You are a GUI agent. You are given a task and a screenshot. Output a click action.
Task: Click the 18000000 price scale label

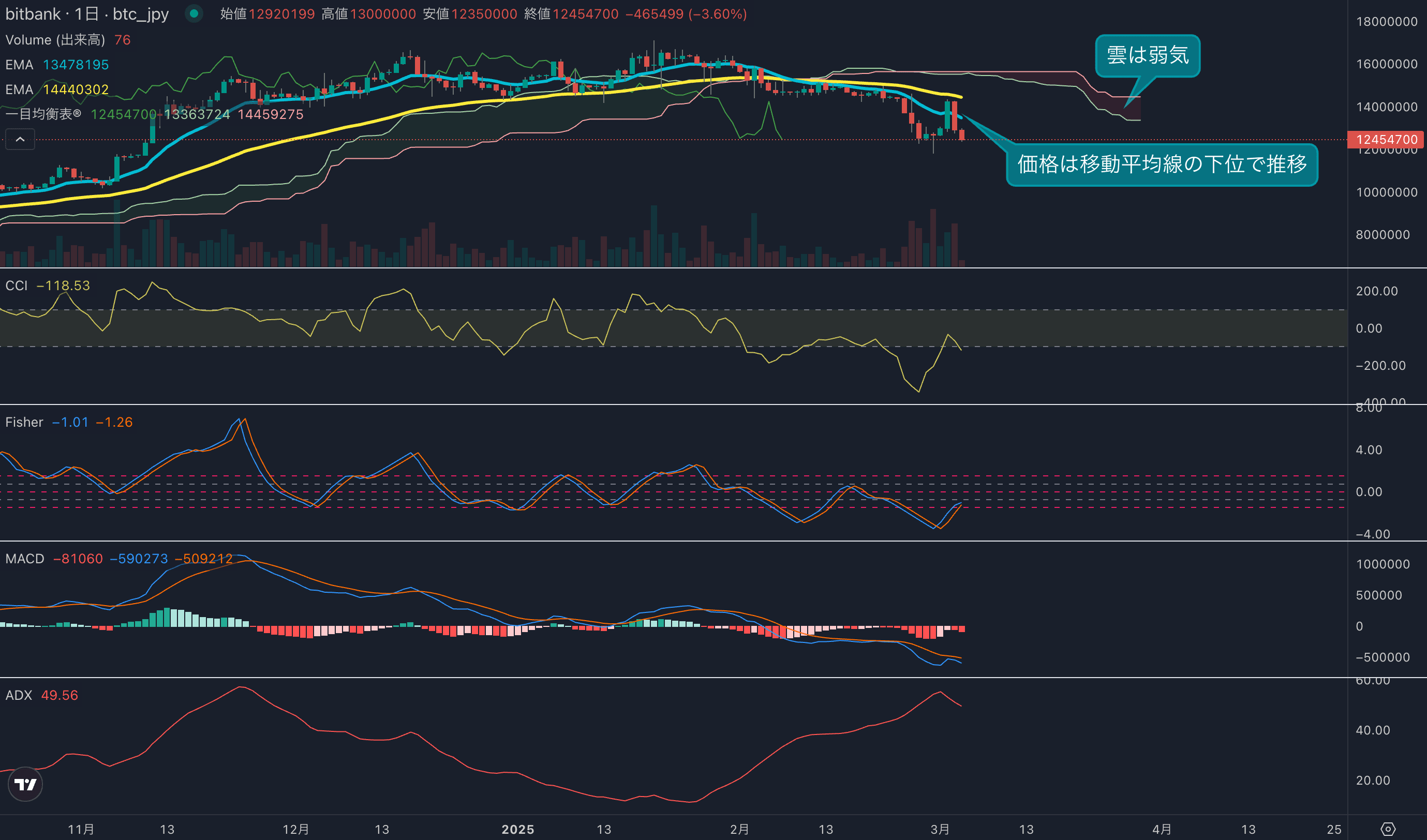[1386, 22]
